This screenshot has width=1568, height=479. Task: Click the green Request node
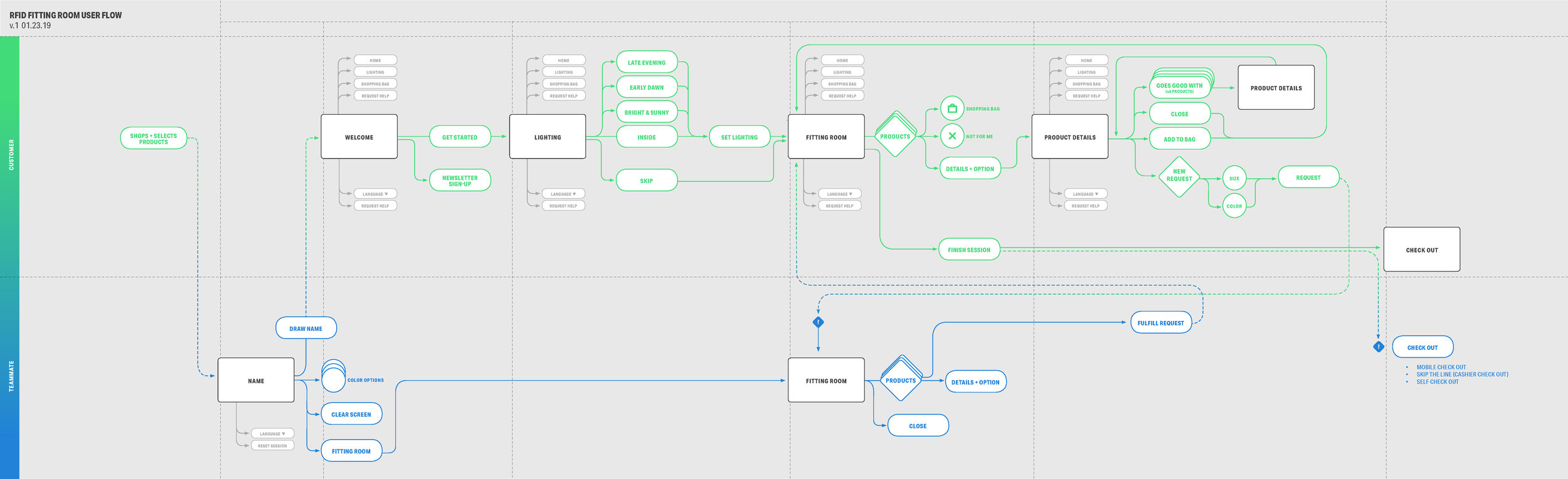(x=1308, y=177)
